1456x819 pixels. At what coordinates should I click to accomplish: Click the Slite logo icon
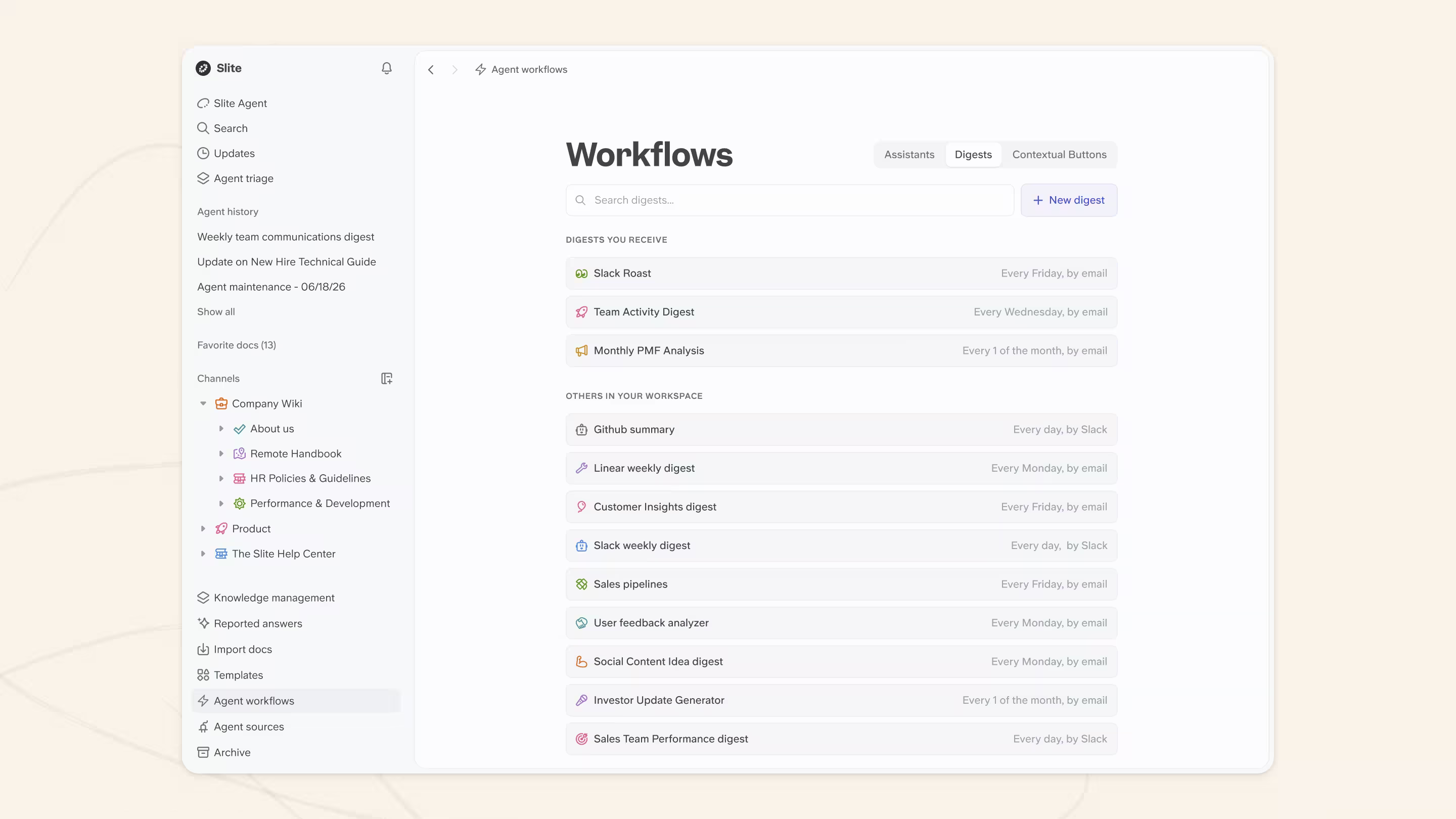pos(203,68)
